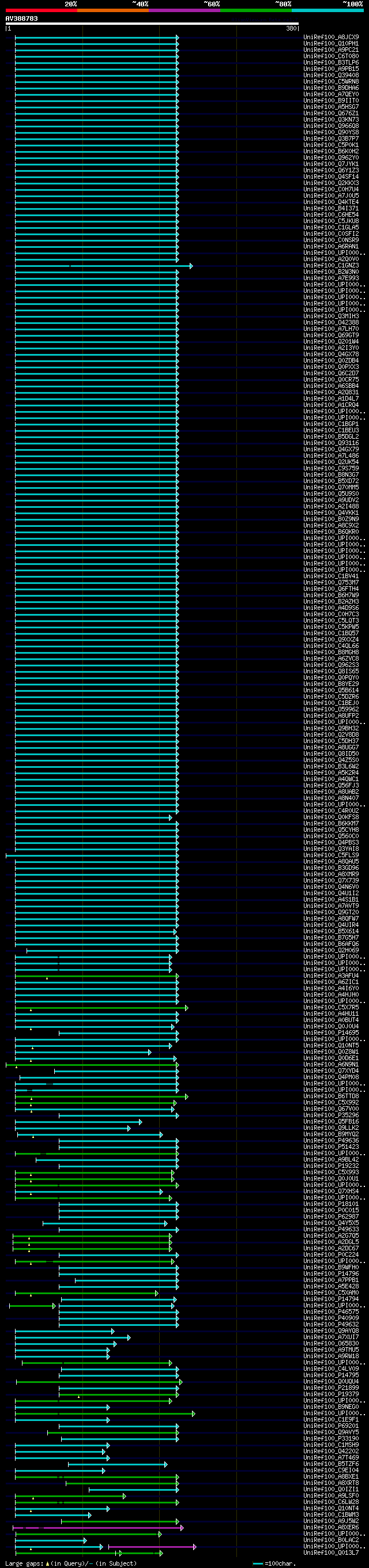Screen dimensions: 369x1568
Task: Click the white query sequence bar
Action: [152, 24]
